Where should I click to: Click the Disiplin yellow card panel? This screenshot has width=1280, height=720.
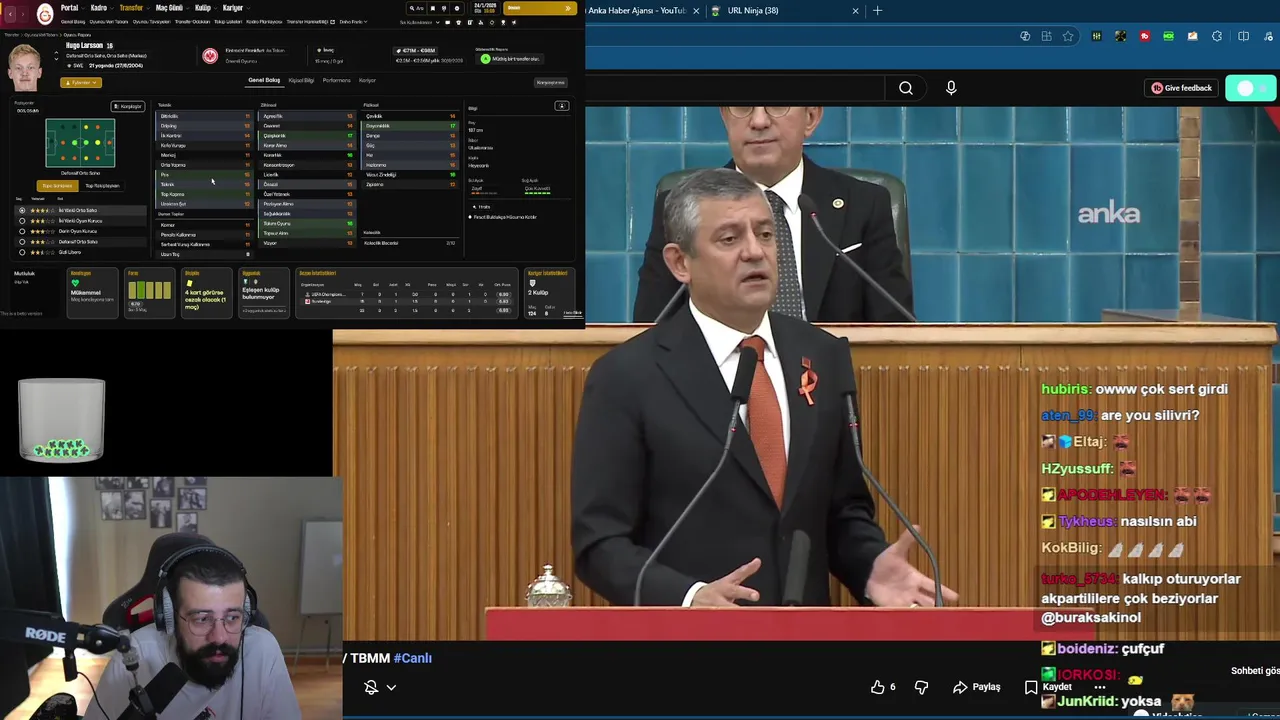206,293
